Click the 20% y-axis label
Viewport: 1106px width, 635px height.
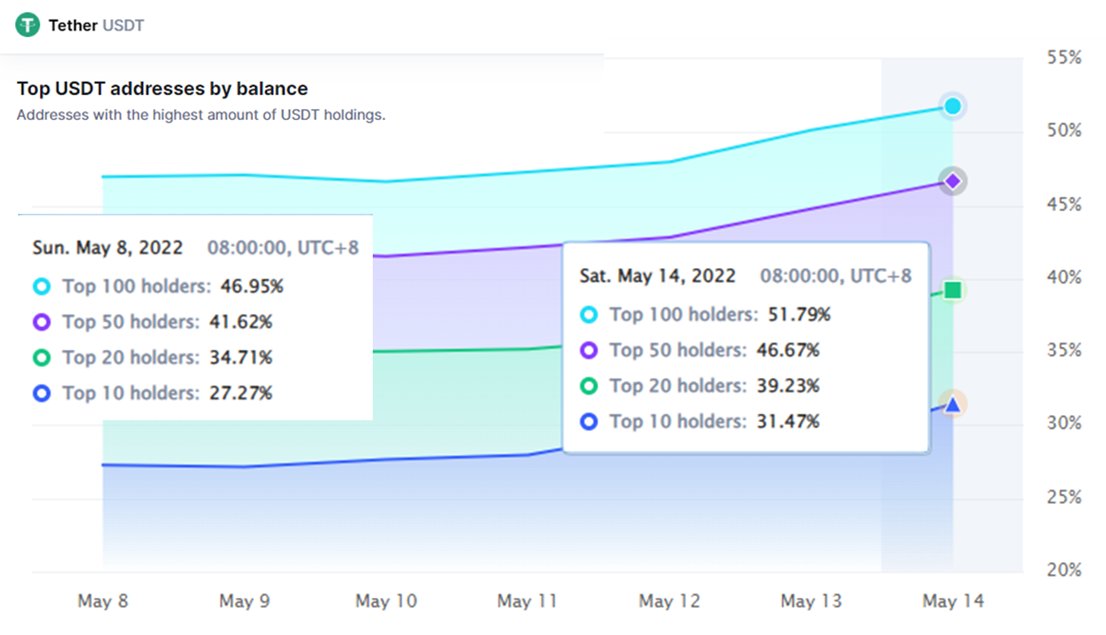point(1064,570)
